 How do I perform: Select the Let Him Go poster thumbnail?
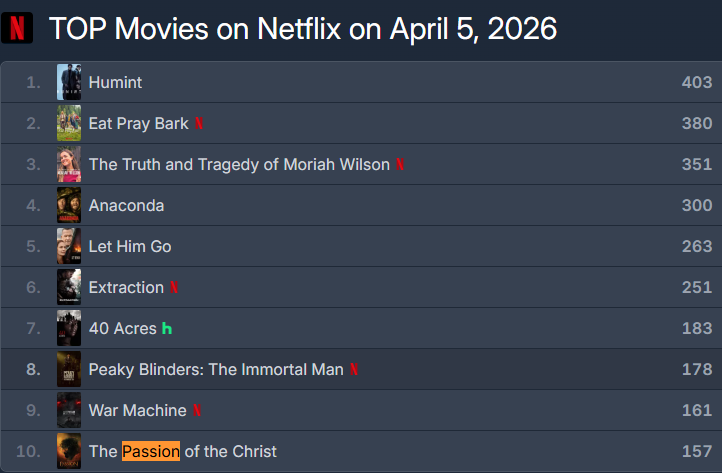69,246
